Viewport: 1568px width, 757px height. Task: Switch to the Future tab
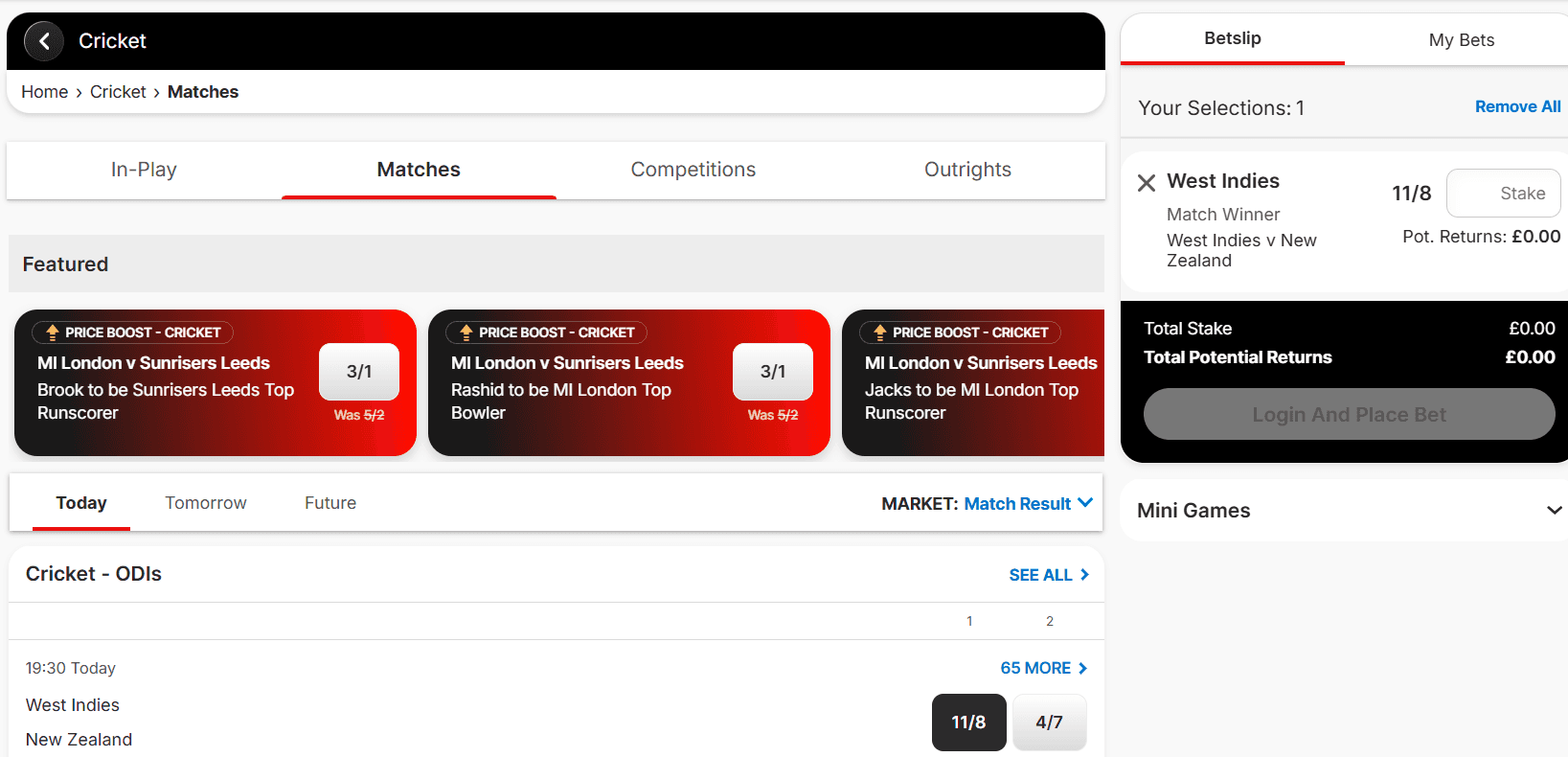point(330,503)
